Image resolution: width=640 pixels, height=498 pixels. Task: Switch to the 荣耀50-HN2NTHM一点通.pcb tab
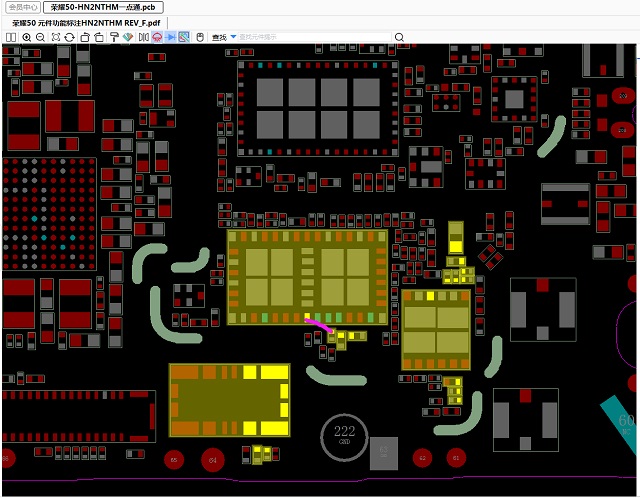click(104, 7)
